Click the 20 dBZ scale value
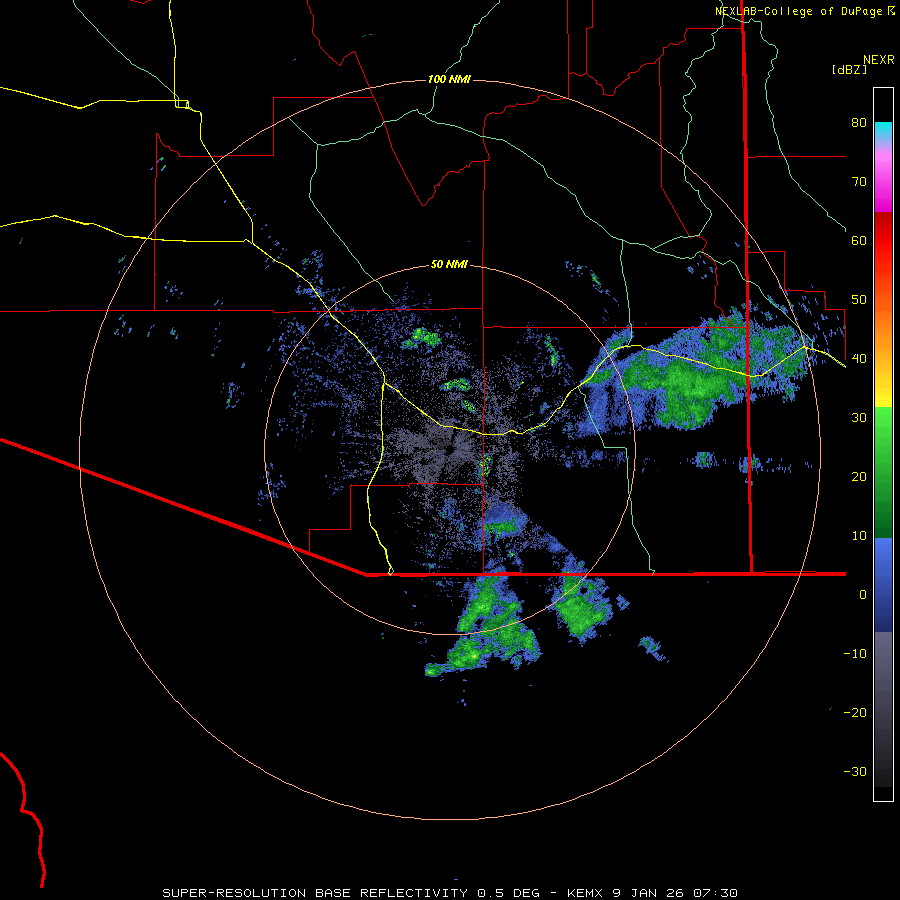900x900 pixels. coord(859,476)
